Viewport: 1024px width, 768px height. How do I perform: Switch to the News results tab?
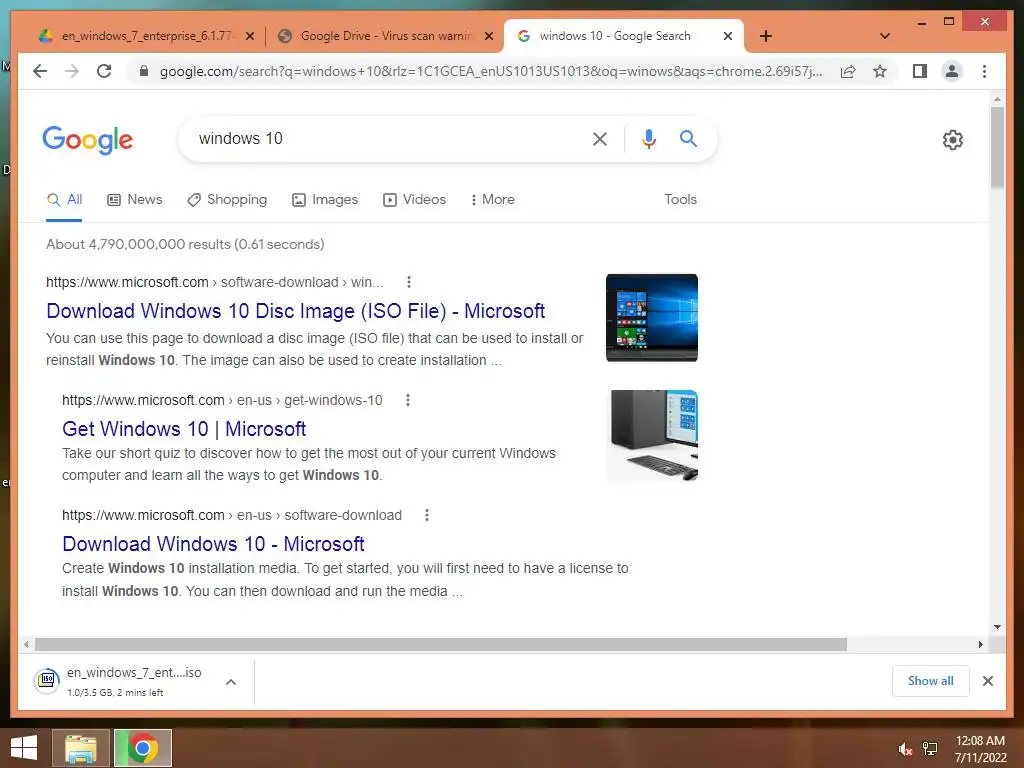pyautogui.click(x=135, y=199)
